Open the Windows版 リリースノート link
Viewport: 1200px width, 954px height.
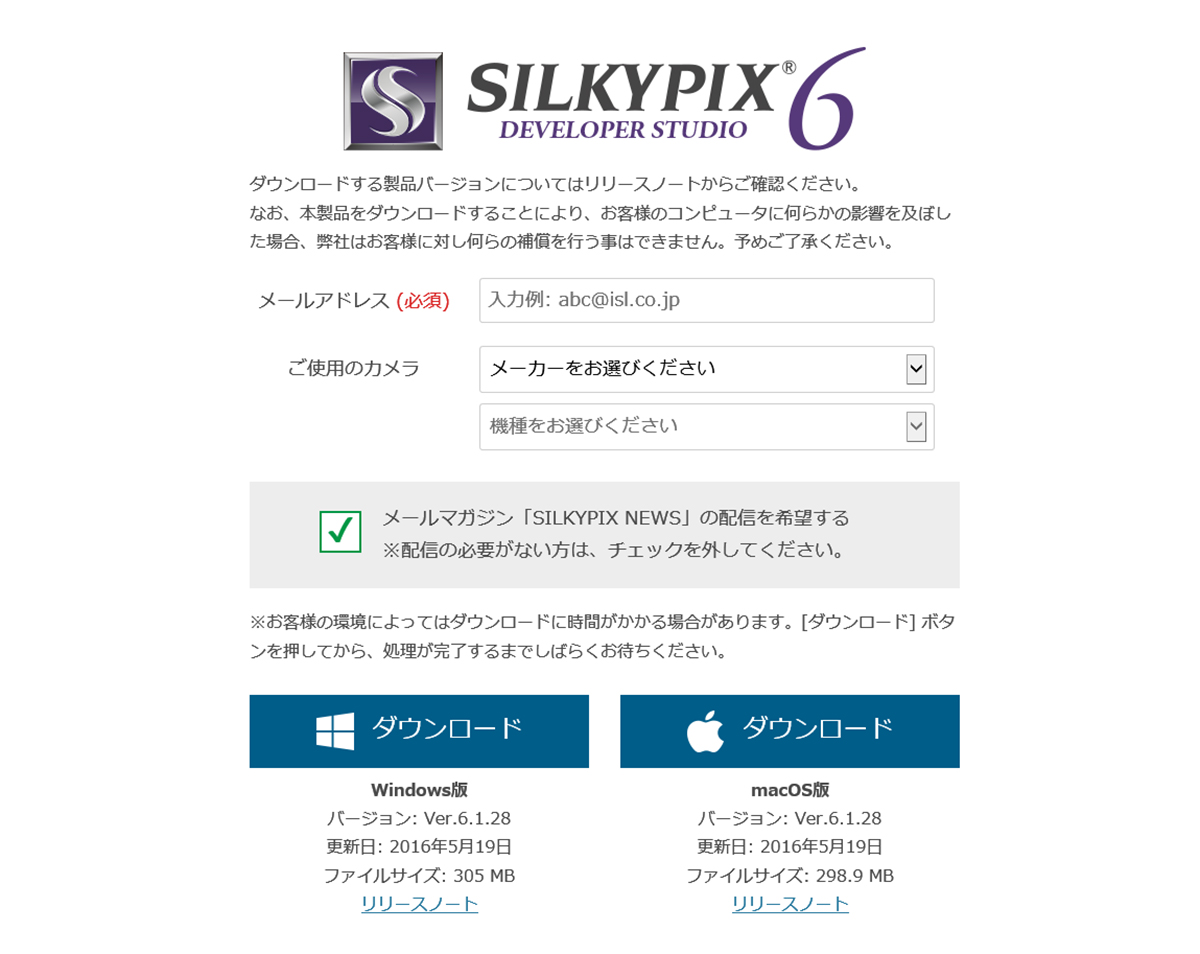[x=420, y=904]
